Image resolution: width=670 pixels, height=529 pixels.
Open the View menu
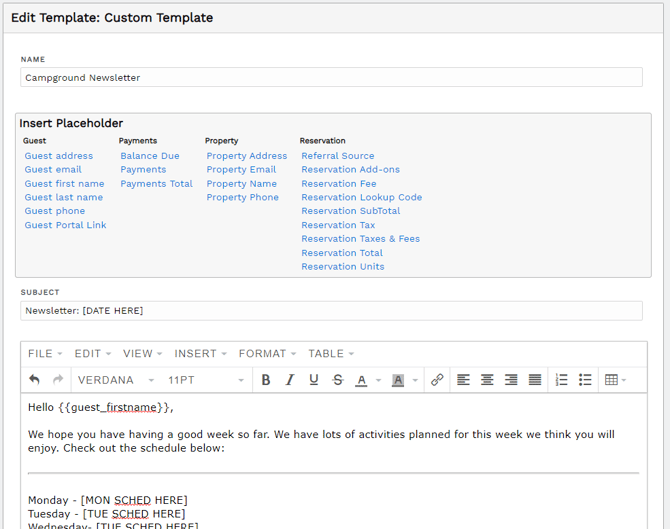tap(142, 353)
